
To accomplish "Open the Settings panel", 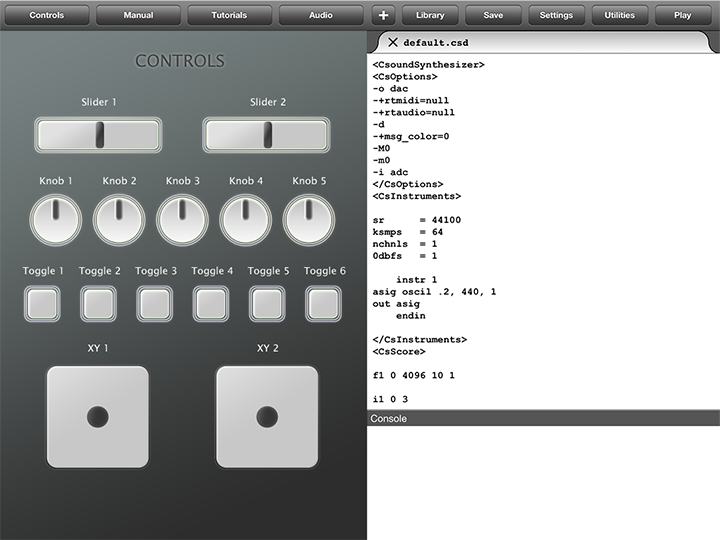I will [556, 15].
